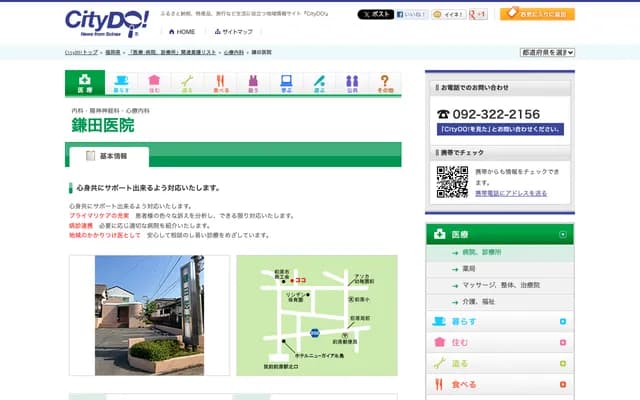
Task: Click the coffee cup icon in sidebar
Action: tap(439, 321)
